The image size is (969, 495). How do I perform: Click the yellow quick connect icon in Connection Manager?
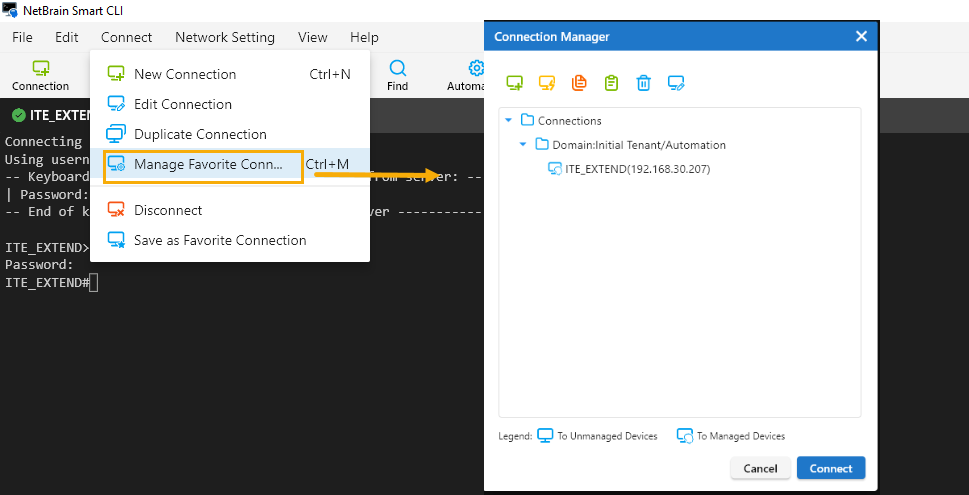[x=546, y=83]
